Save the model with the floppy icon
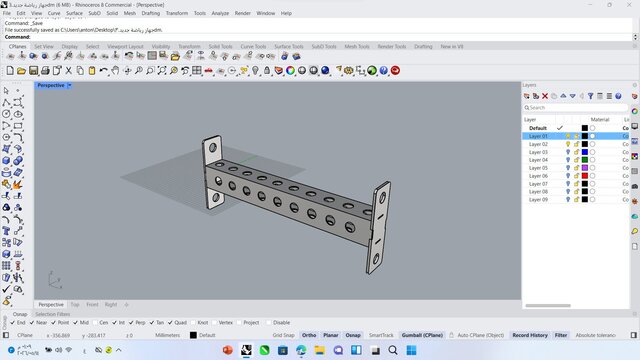This screenshot has height=360, width=640. [x=33, y=71]
